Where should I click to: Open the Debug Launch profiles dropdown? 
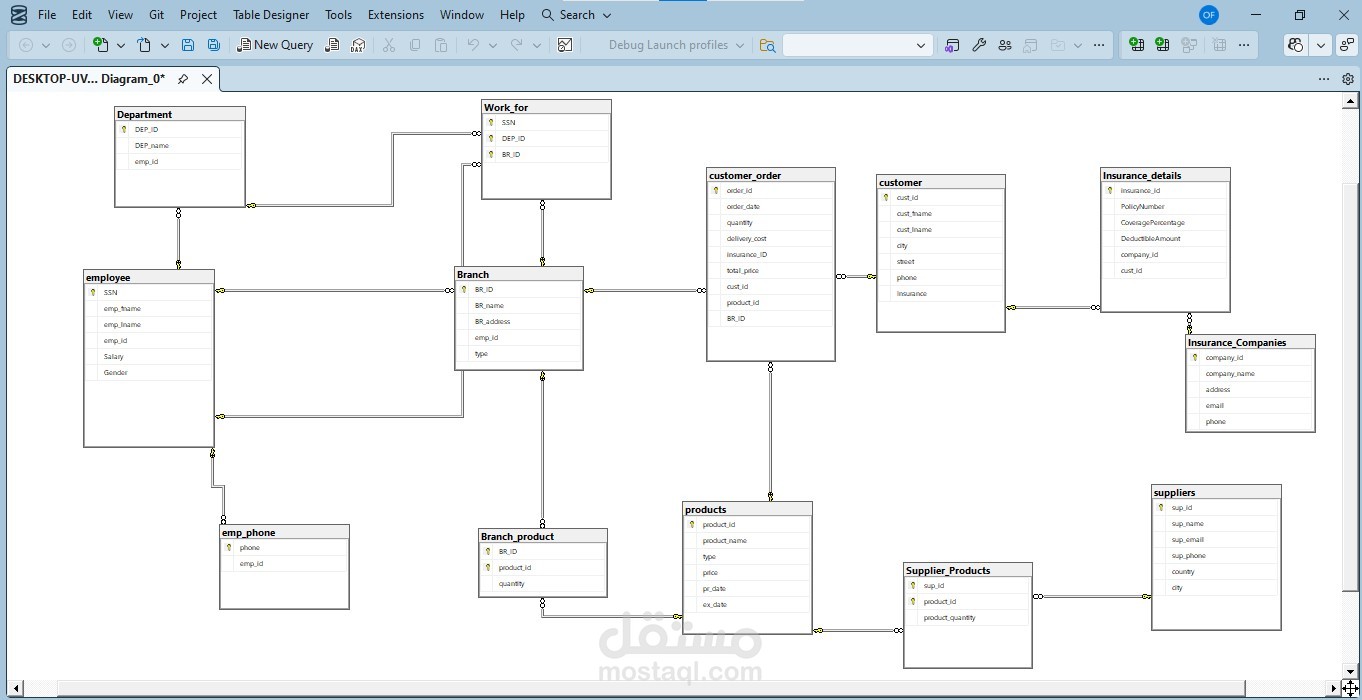676,45
